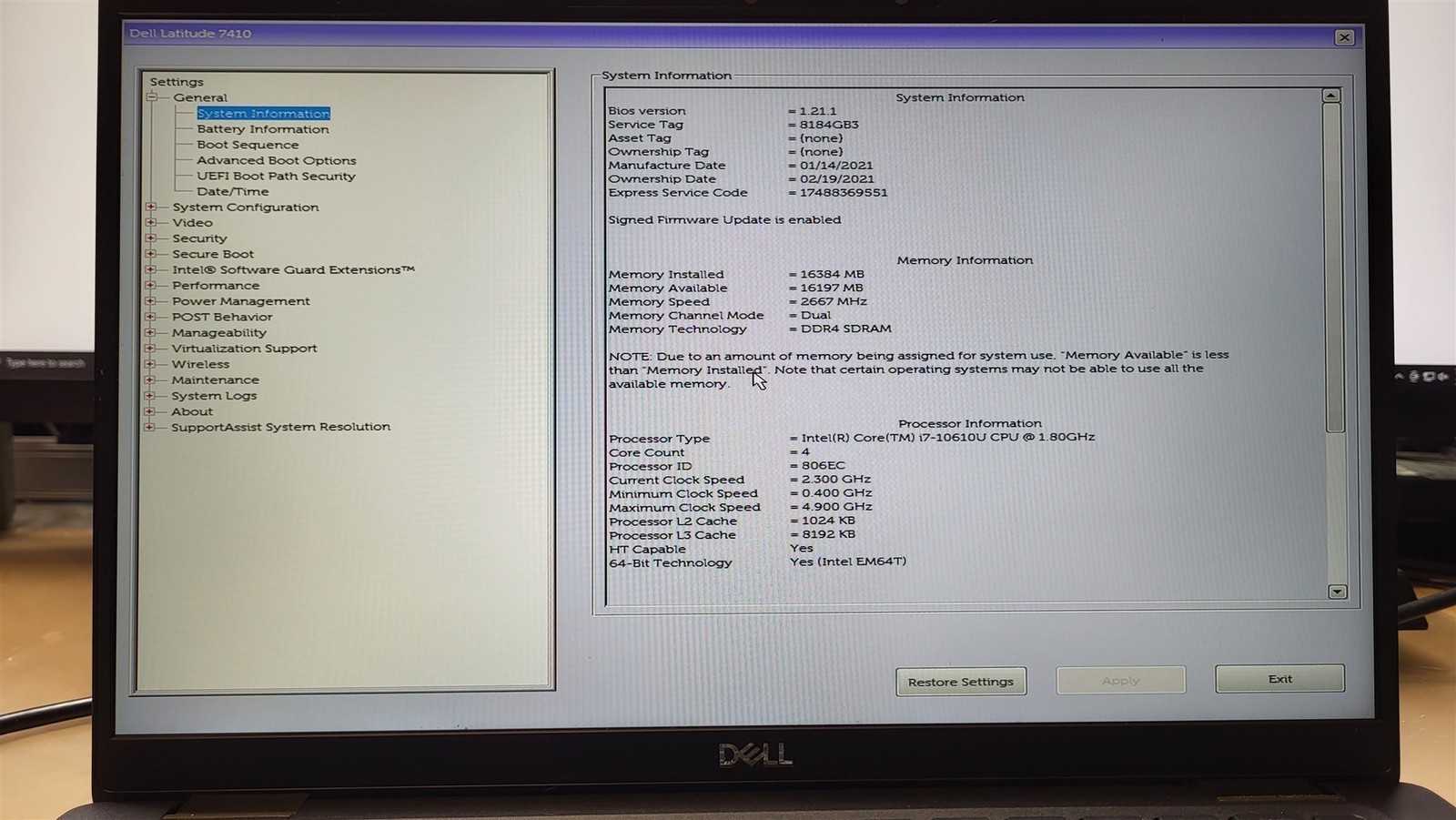Collapse the General tree node

pos(152,97)
